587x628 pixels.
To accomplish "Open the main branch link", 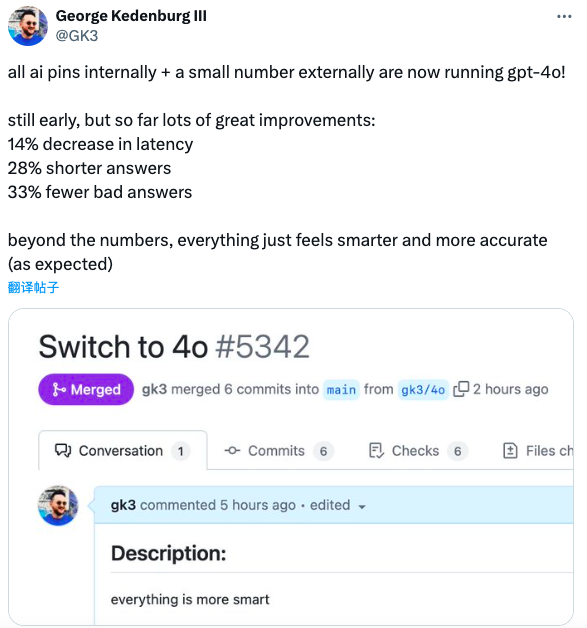I will 341,390.
